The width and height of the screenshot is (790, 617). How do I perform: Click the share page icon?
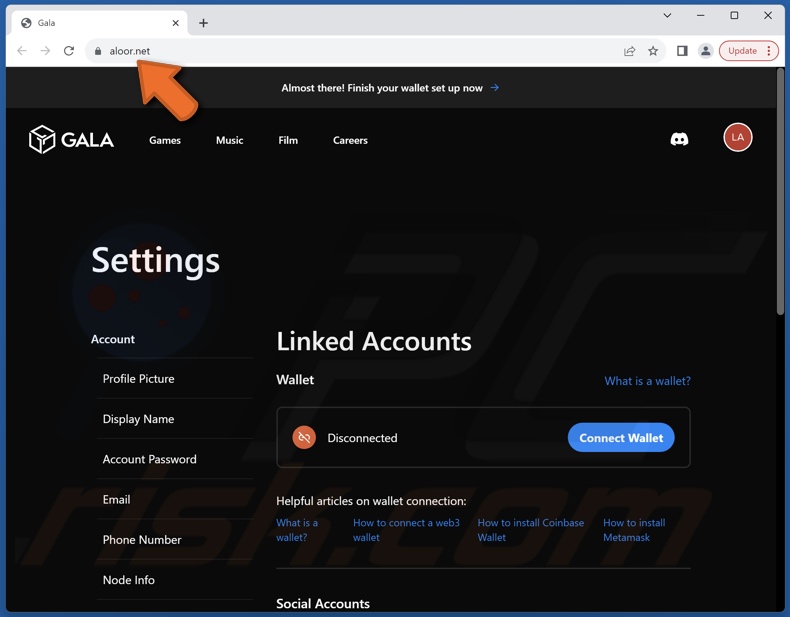629,51
